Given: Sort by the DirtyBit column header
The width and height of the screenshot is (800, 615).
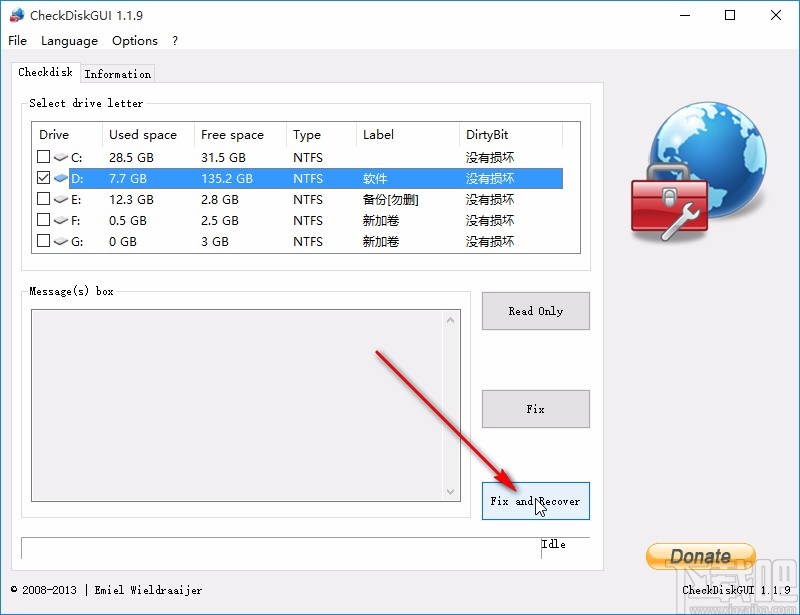Looking at the screenshot, I should coord(511,135).
